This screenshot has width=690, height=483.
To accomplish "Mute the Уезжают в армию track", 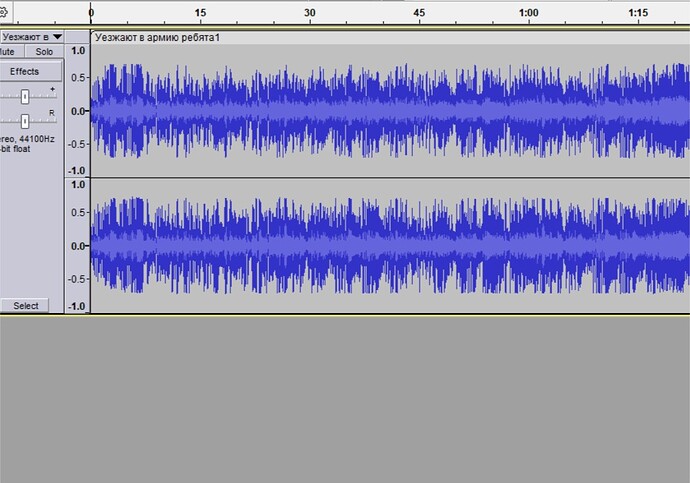I will coord(10,51).
